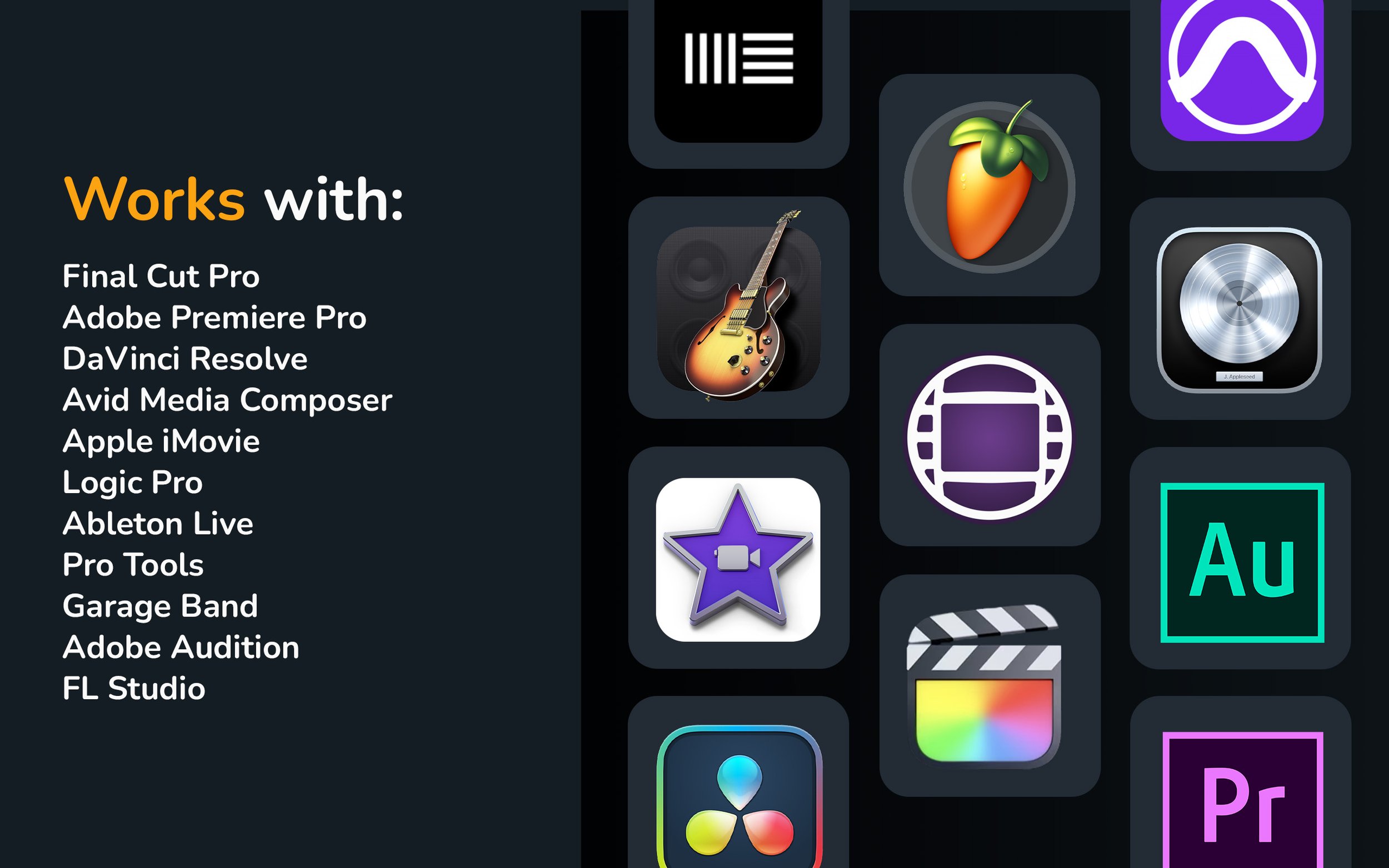Click the Final Cut Pro clapperboard icon
Image resolution: width=1389 pixels, height=868 pixels.
point(983,686)
